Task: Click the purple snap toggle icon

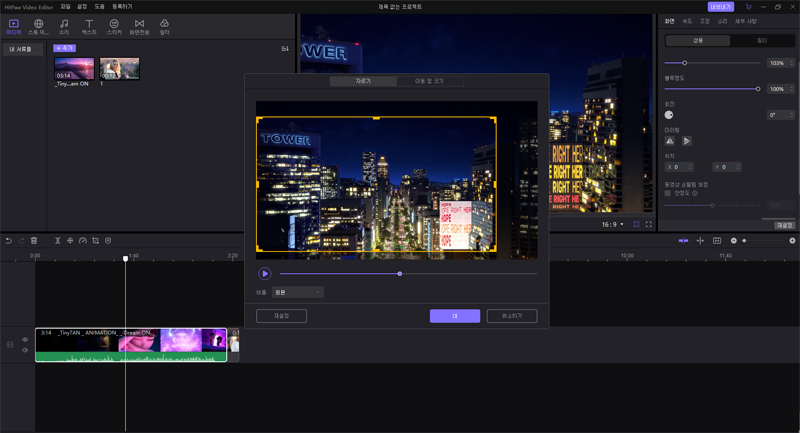Action: 683,241
